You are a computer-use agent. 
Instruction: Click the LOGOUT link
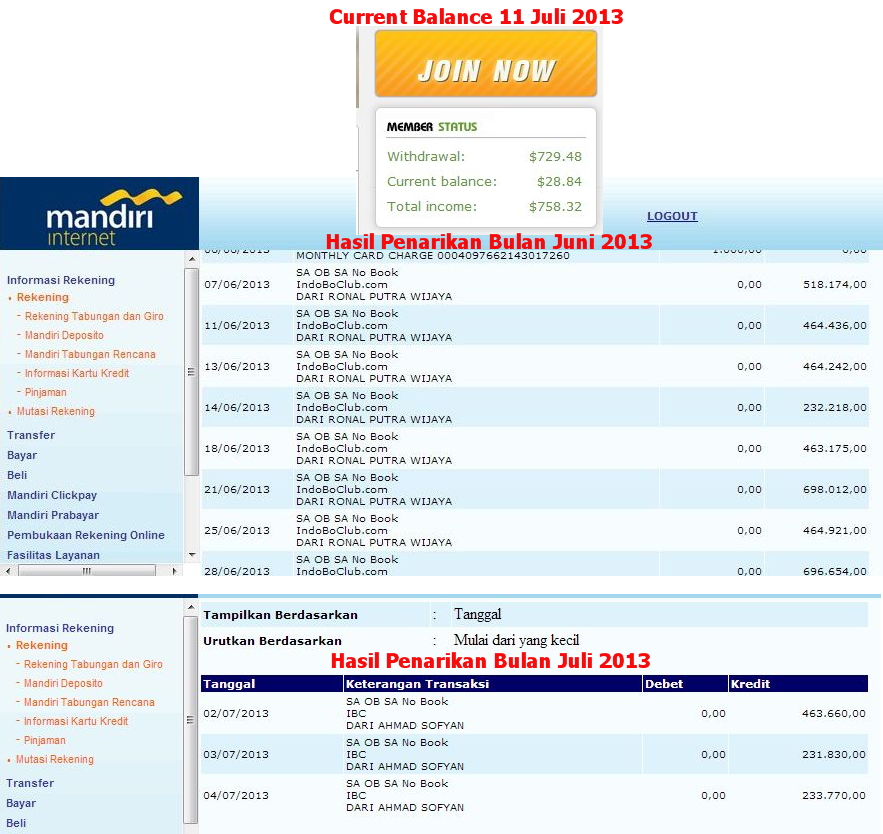point(672,216)
